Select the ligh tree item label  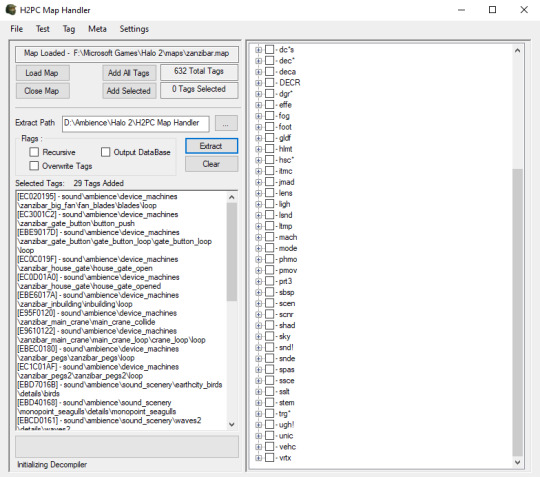tap(284, 204)
